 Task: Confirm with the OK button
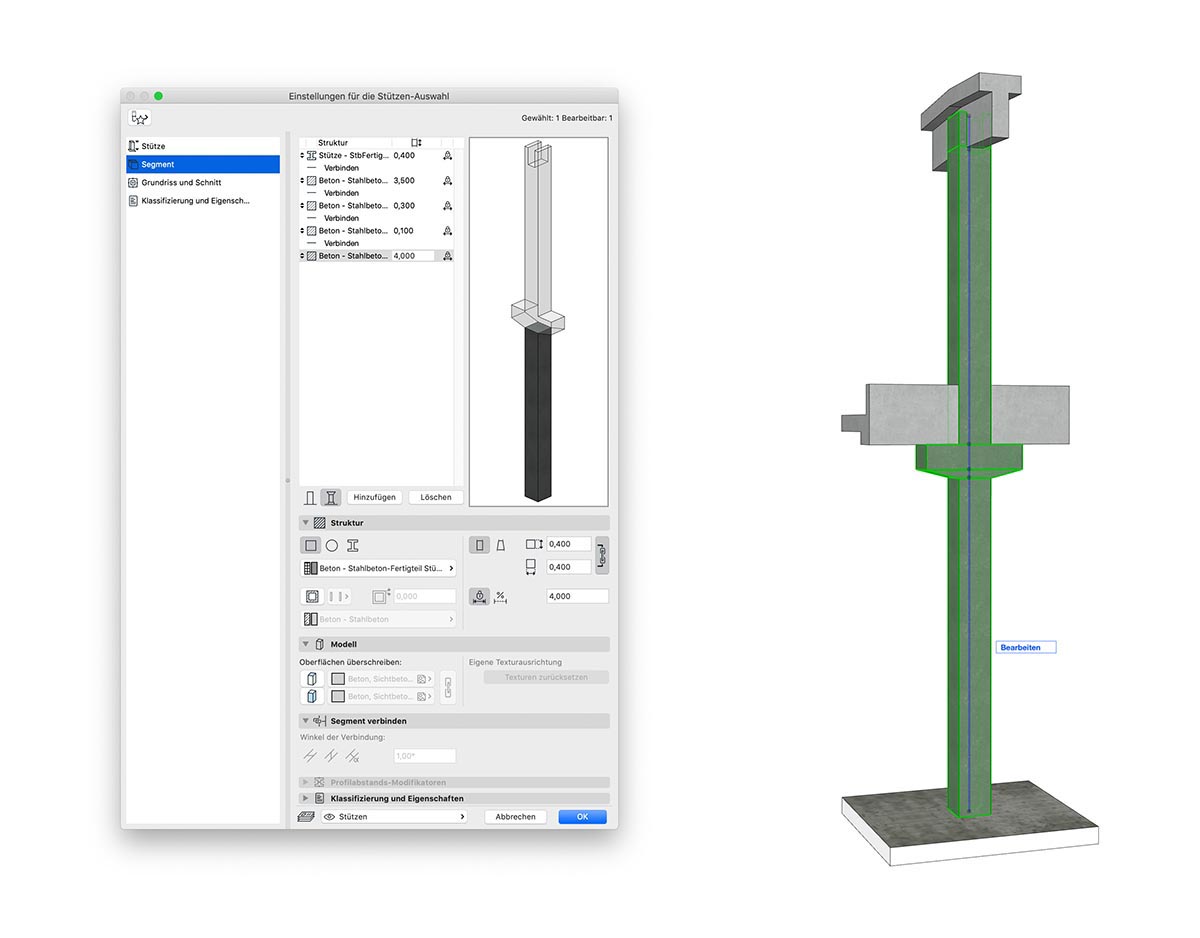tap(582, 817)
